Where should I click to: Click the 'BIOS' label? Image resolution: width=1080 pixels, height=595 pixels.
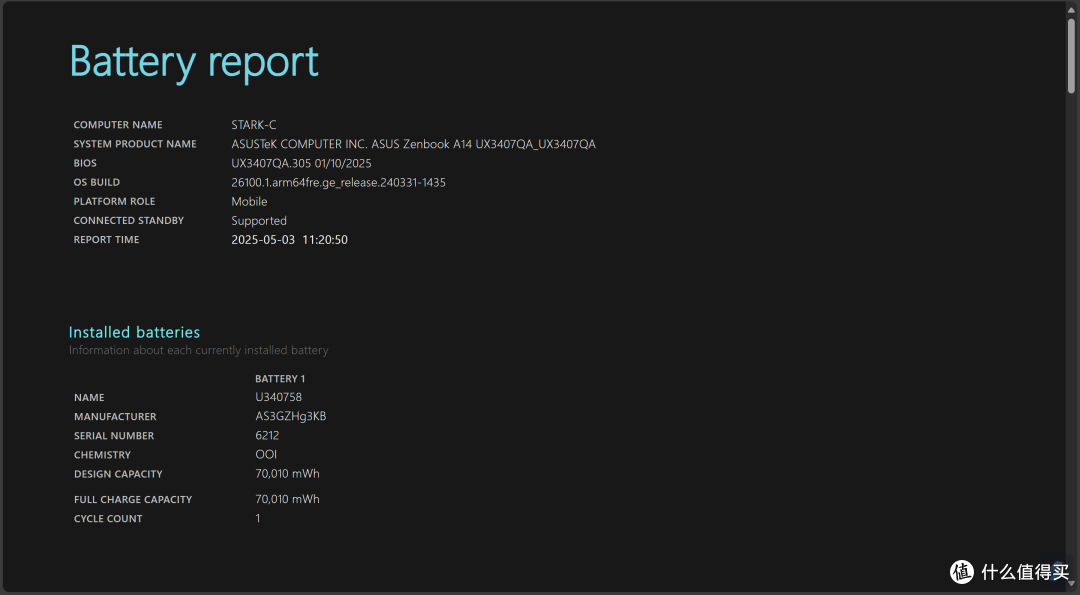click(85, 163)
